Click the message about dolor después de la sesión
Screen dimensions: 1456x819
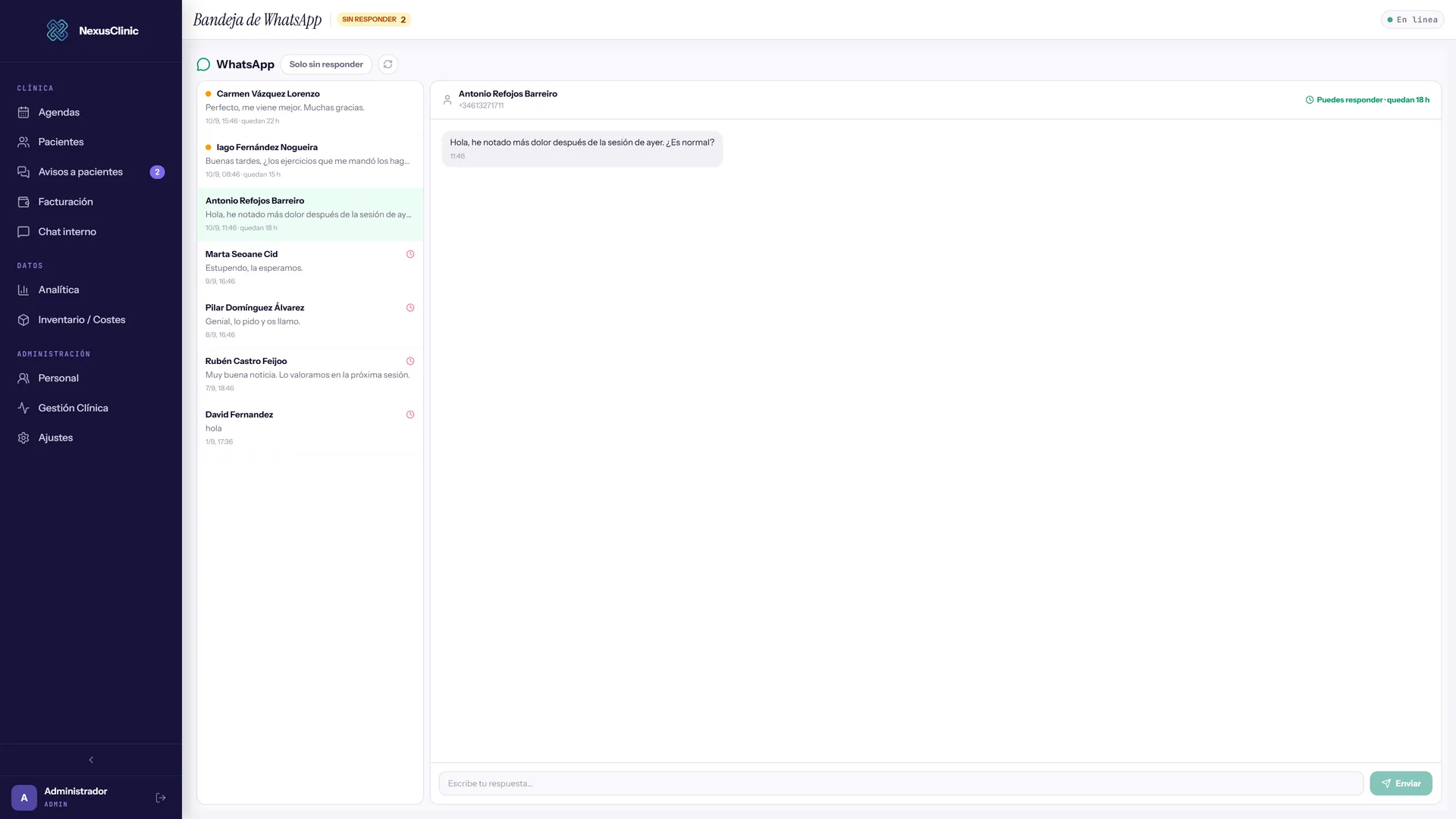click(582, 149)
